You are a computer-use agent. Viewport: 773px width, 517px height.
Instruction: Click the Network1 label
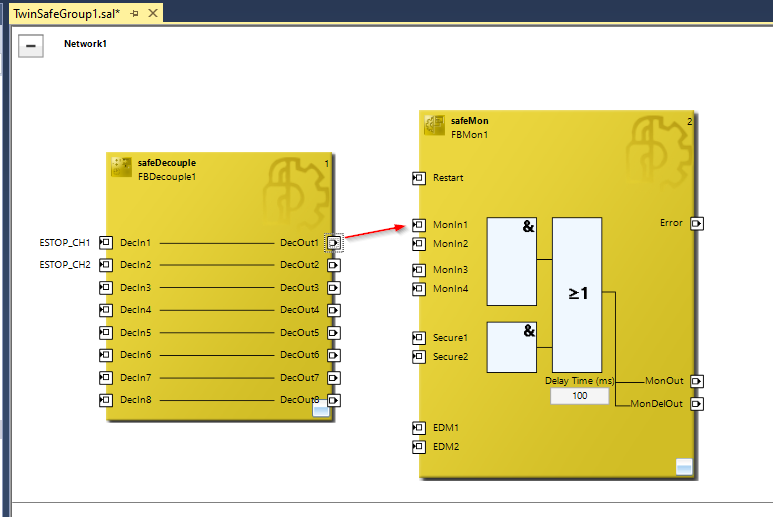(x=85, y=43)
